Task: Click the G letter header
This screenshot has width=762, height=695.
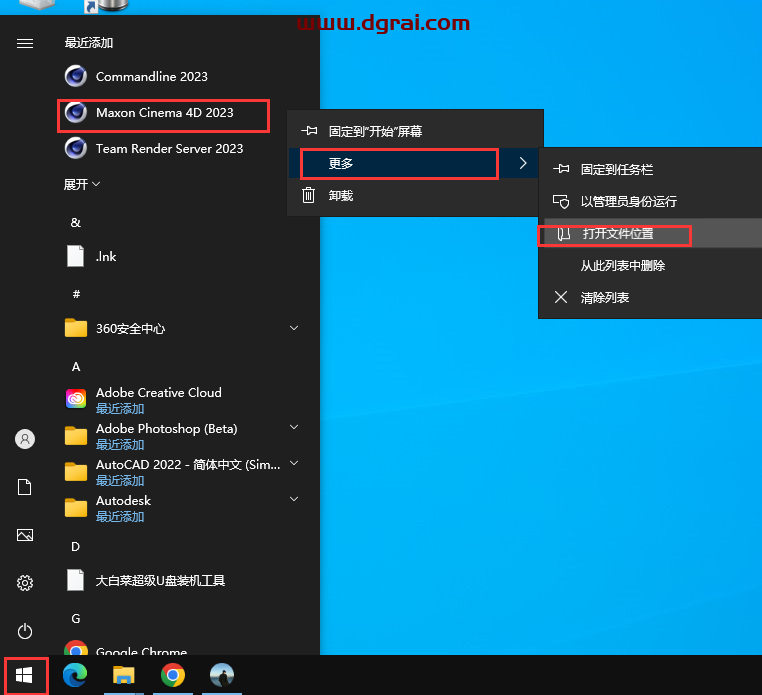Action: click(x=76, y=618)
